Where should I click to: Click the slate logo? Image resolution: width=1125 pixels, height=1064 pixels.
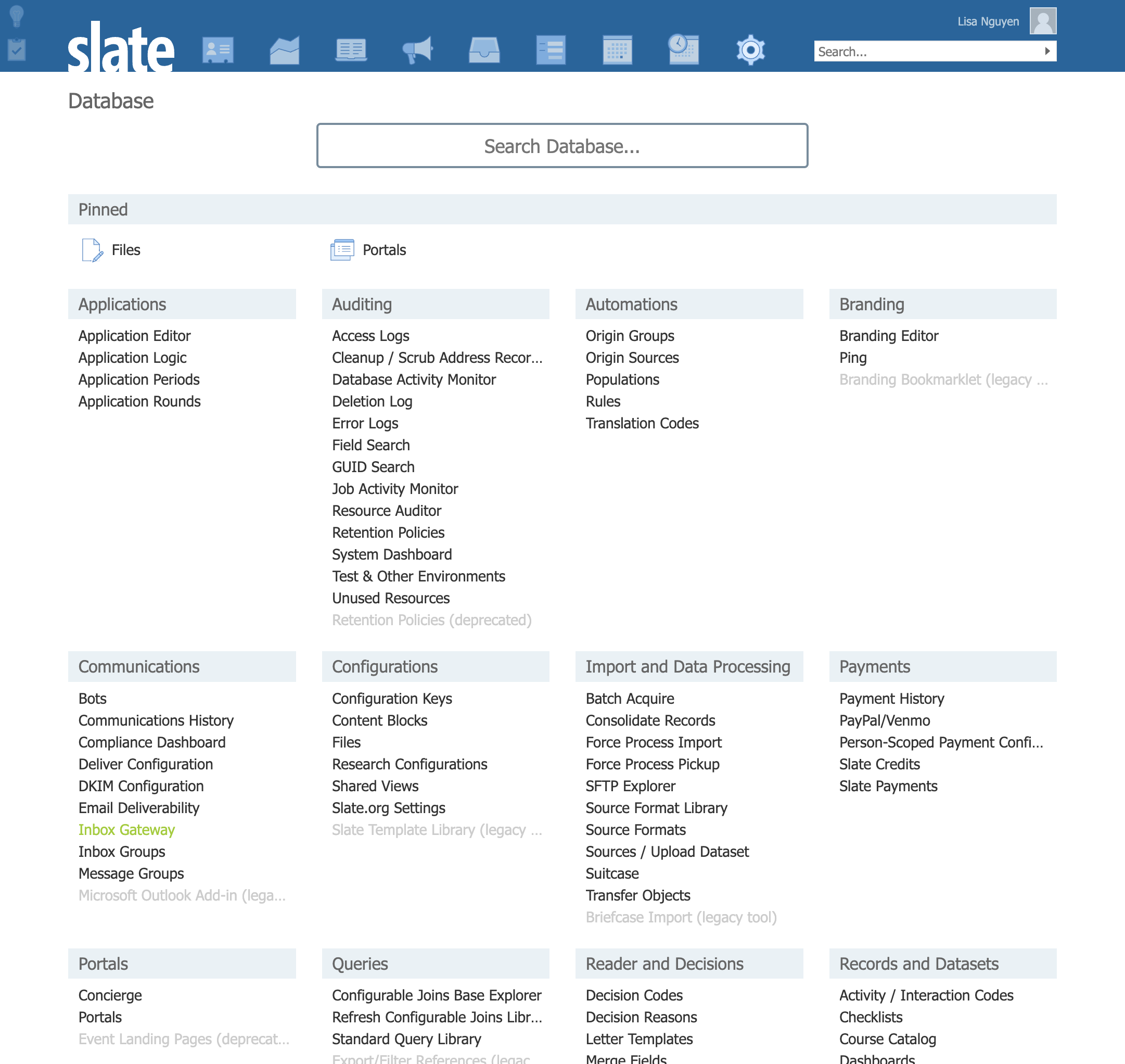click(121, 46)
